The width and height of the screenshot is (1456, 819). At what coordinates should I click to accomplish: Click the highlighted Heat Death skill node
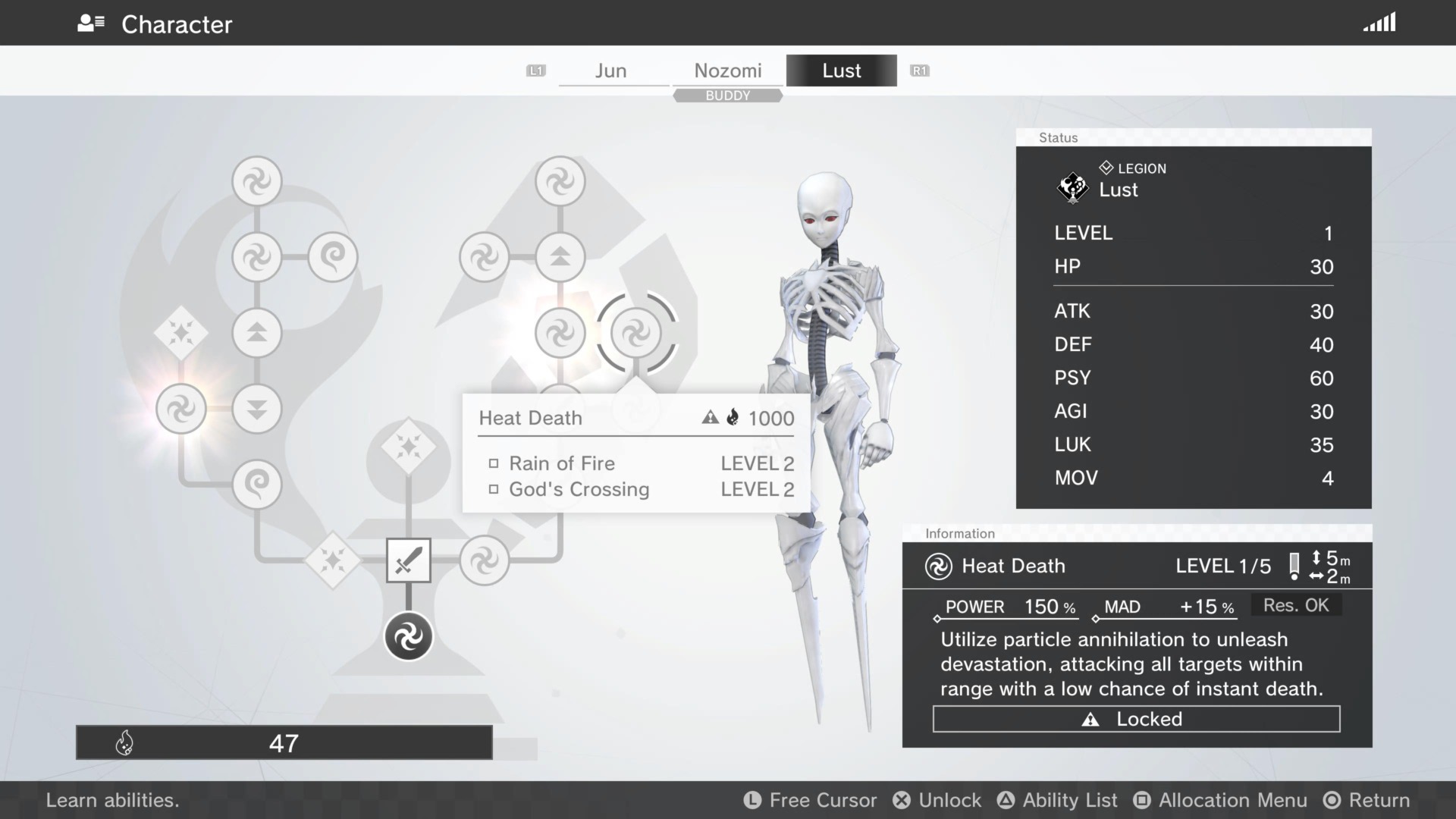click(x=635, y=333)
